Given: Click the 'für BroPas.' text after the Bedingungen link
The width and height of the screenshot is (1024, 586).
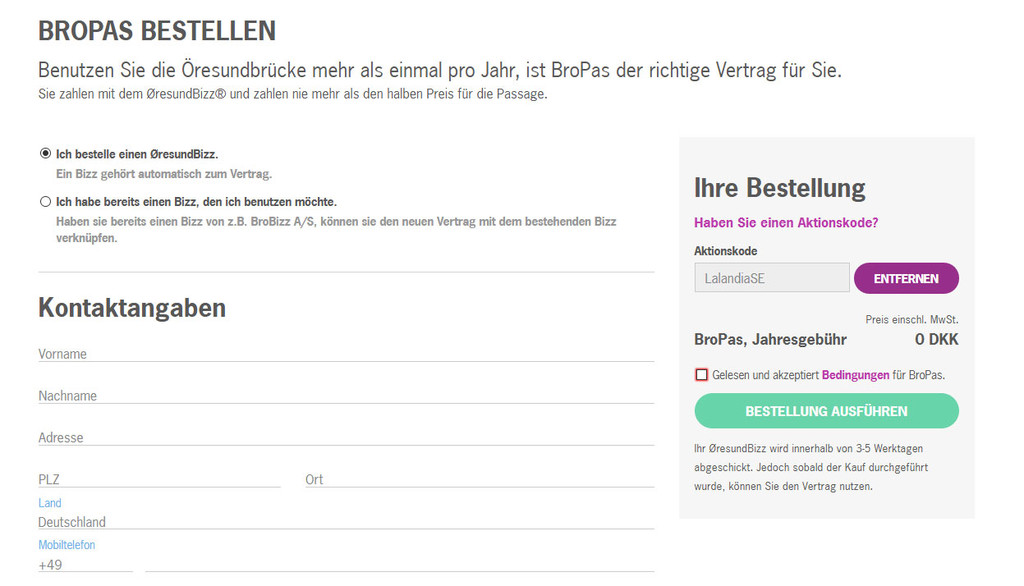Looking at the screenshot, I should tap(919, 375).
